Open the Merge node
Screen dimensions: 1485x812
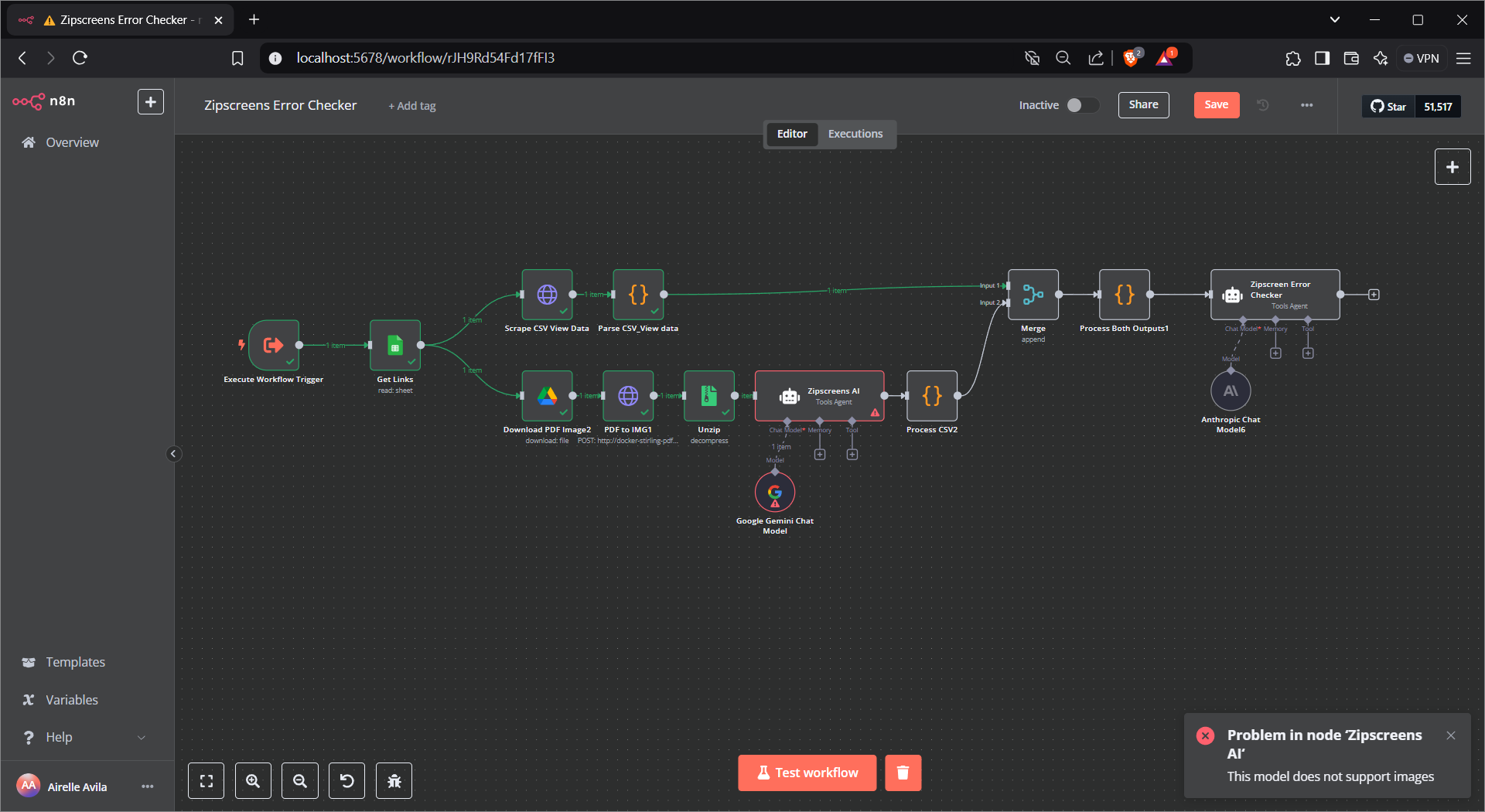tap(1033, 295)
